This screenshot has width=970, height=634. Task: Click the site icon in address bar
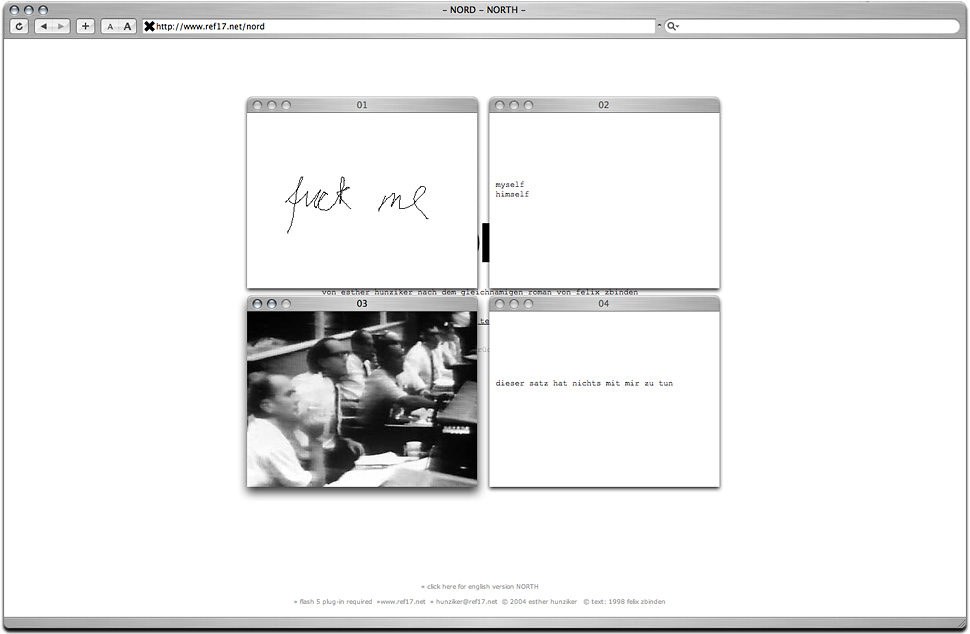(149, 26)
